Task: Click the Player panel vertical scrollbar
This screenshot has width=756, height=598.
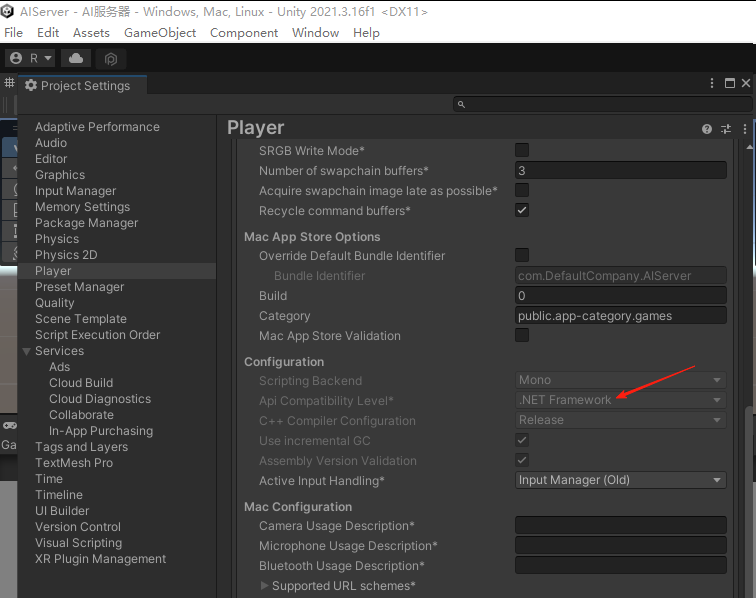Action: point(749,502)
